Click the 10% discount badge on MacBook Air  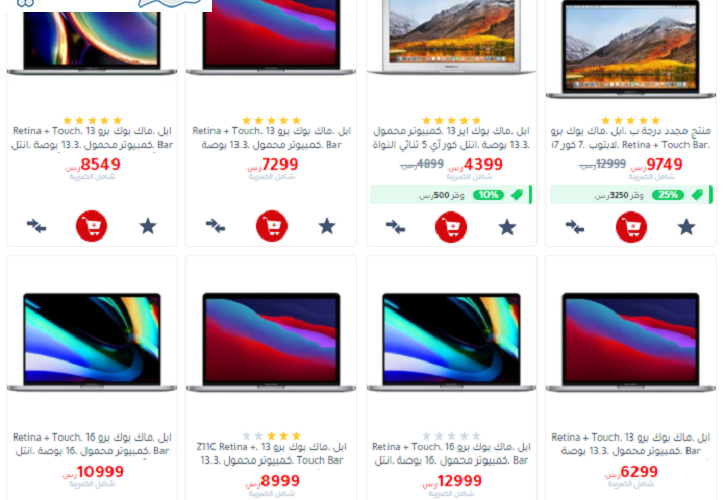click(488, 195)
